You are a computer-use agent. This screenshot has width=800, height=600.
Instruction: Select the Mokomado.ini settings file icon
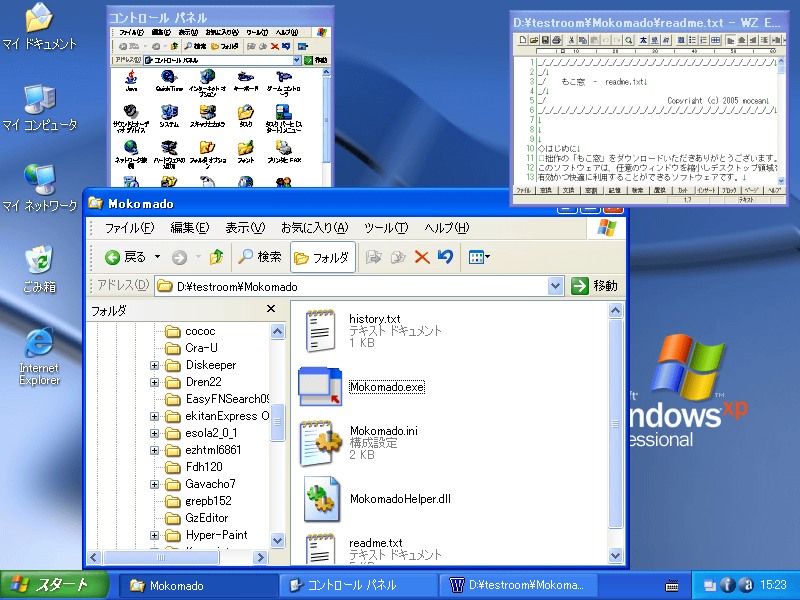click(x=320, y=443)
